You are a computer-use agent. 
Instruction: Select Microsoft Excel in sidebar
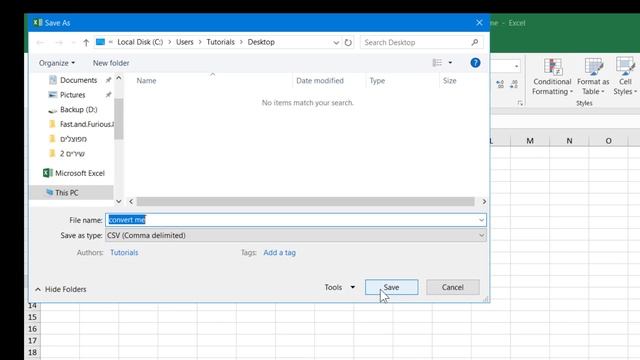coord(80,173)
